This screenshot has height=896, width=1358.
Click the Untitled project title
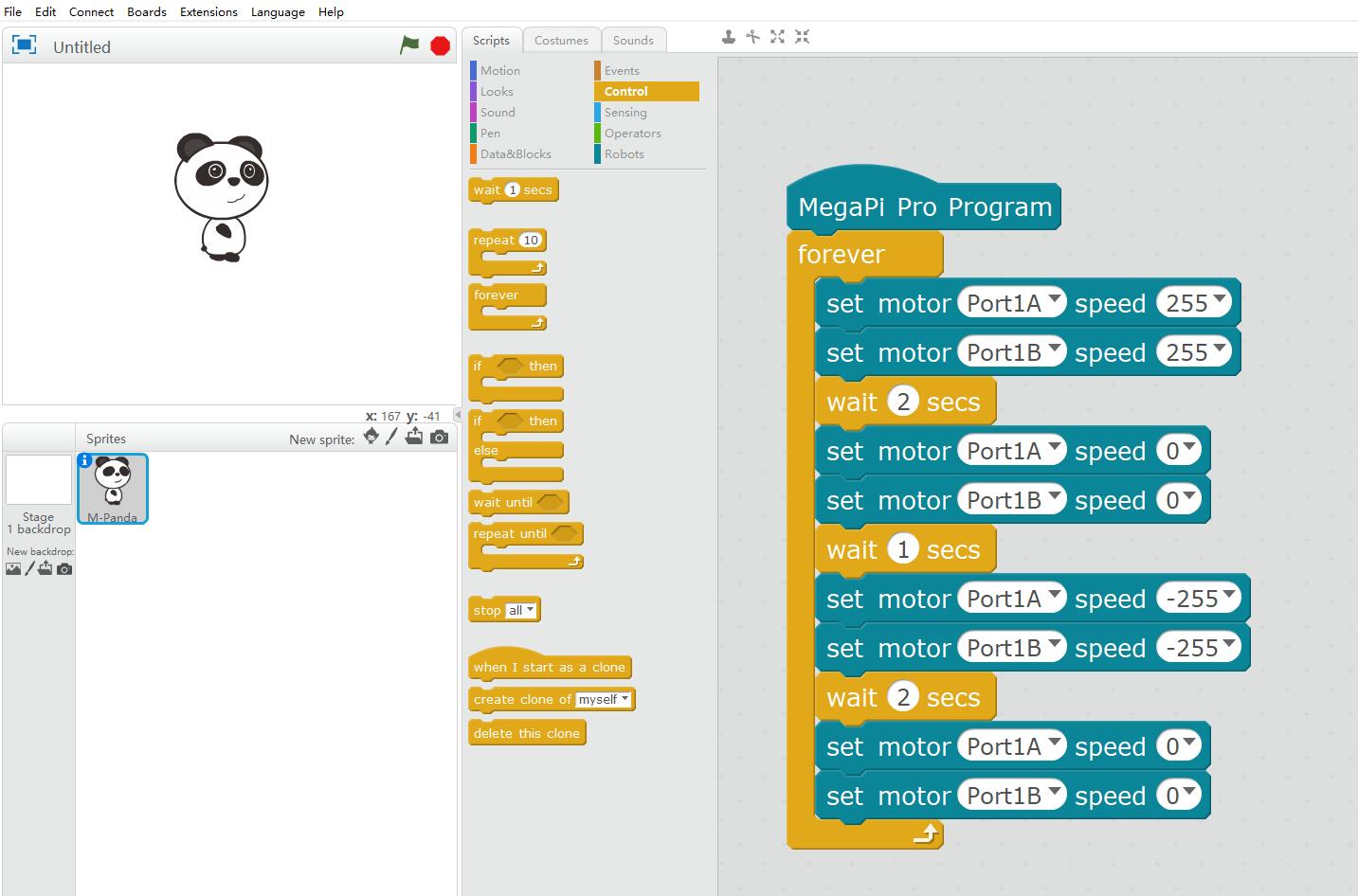tap(81, 46)
